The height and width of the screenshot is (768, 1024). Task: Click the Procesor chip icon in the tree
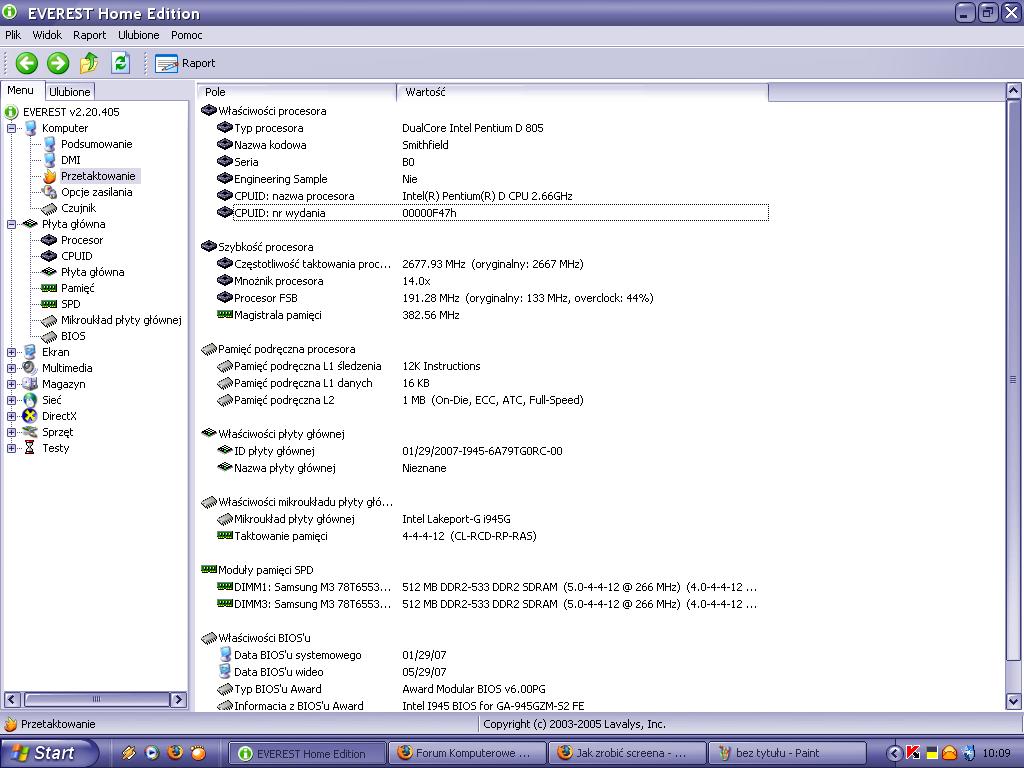pos(50,240)
